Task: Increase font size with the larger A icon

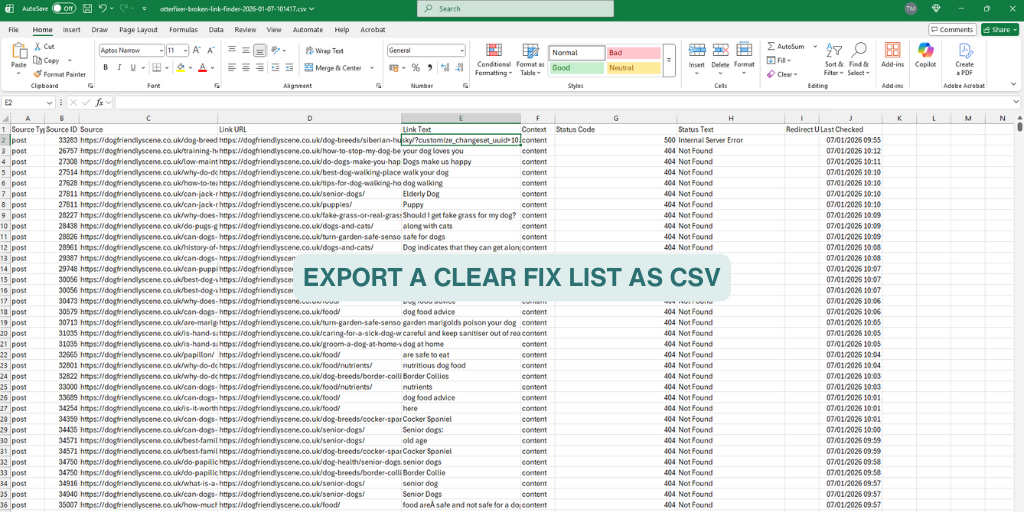Action: pyautogui.click(x=199, y=50)
